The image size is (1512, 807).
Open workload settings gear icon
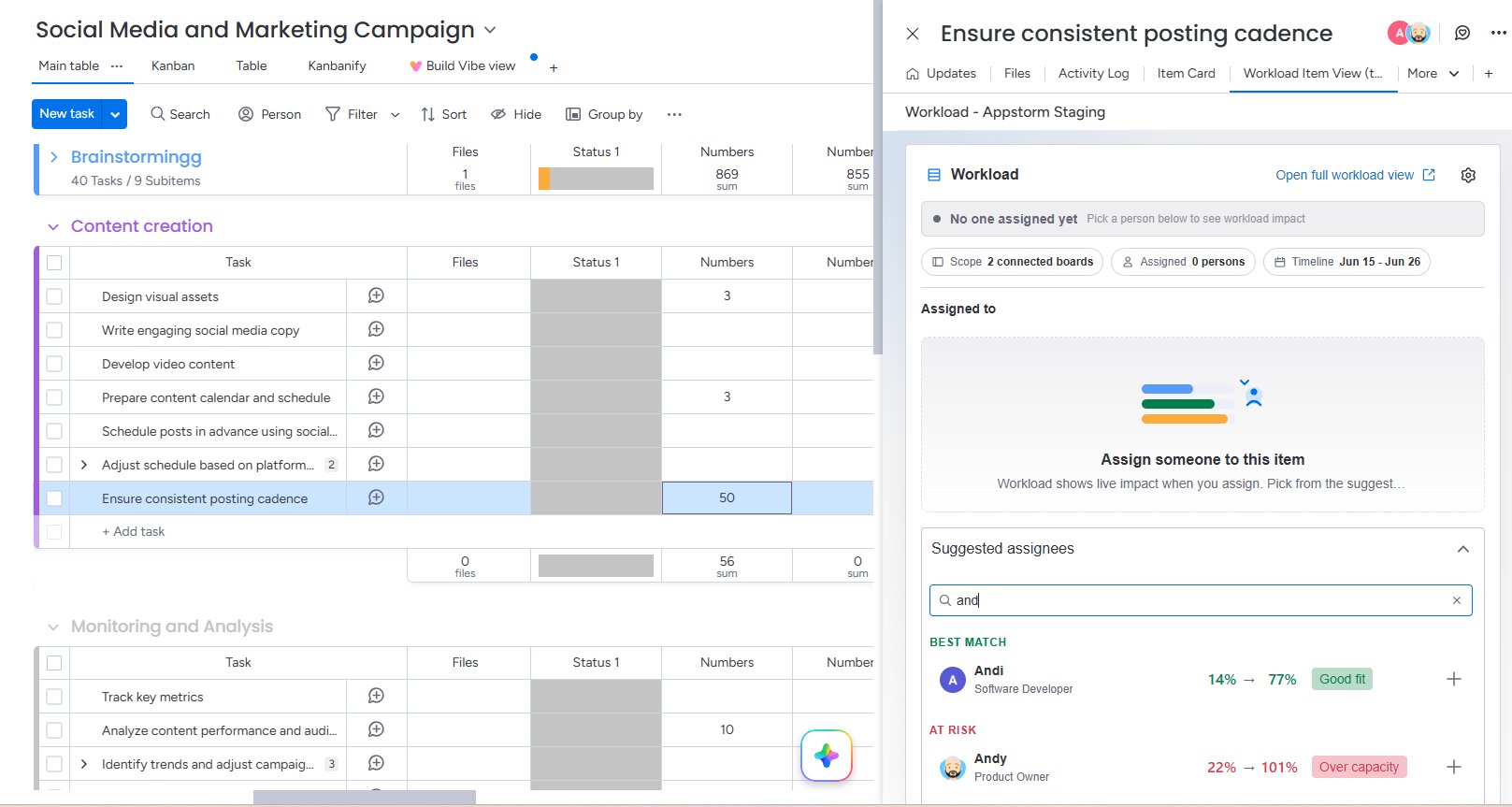pos(1468,175)
